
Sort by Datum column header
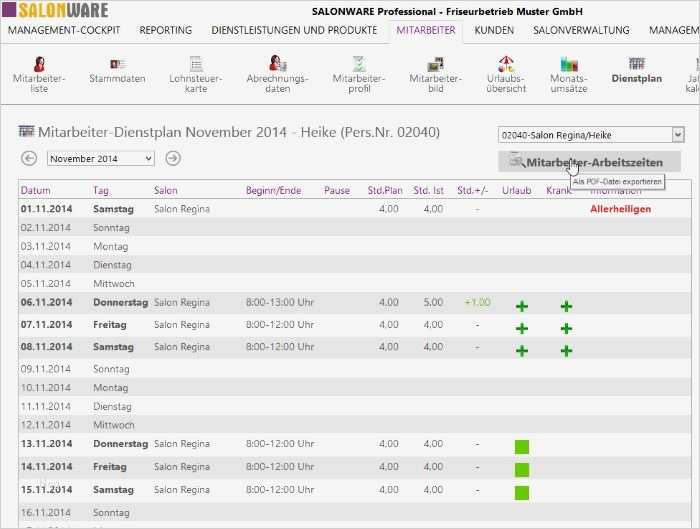click(35, 191)
